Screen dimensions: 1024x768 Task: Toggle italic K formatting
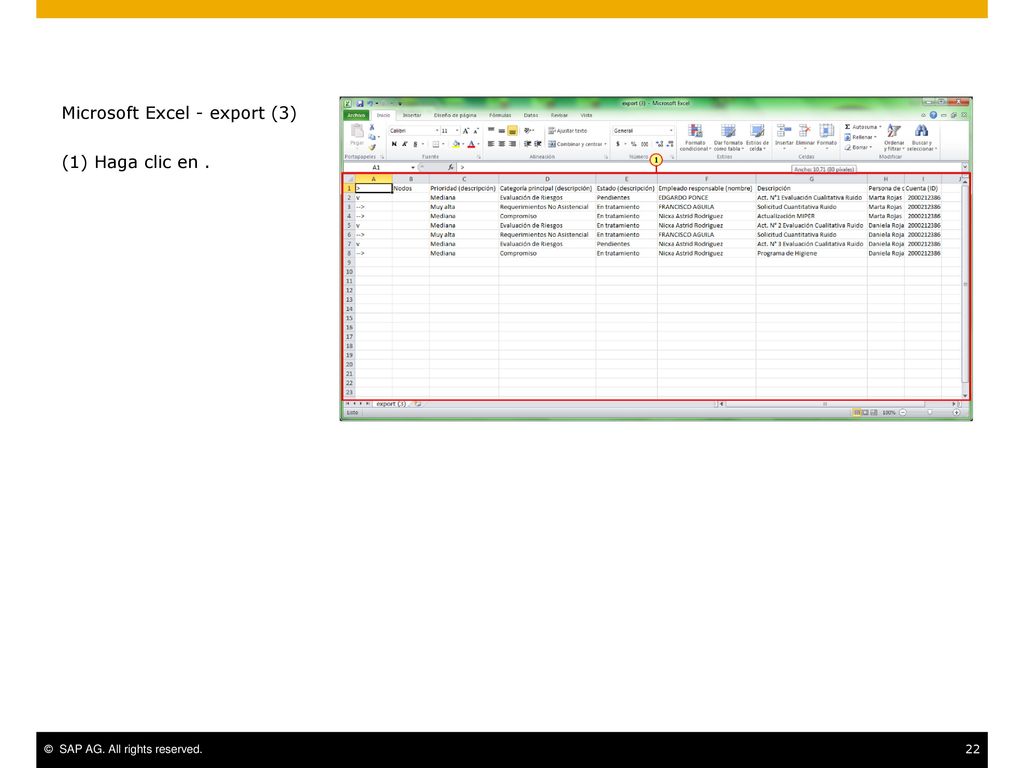pos(404,144)
